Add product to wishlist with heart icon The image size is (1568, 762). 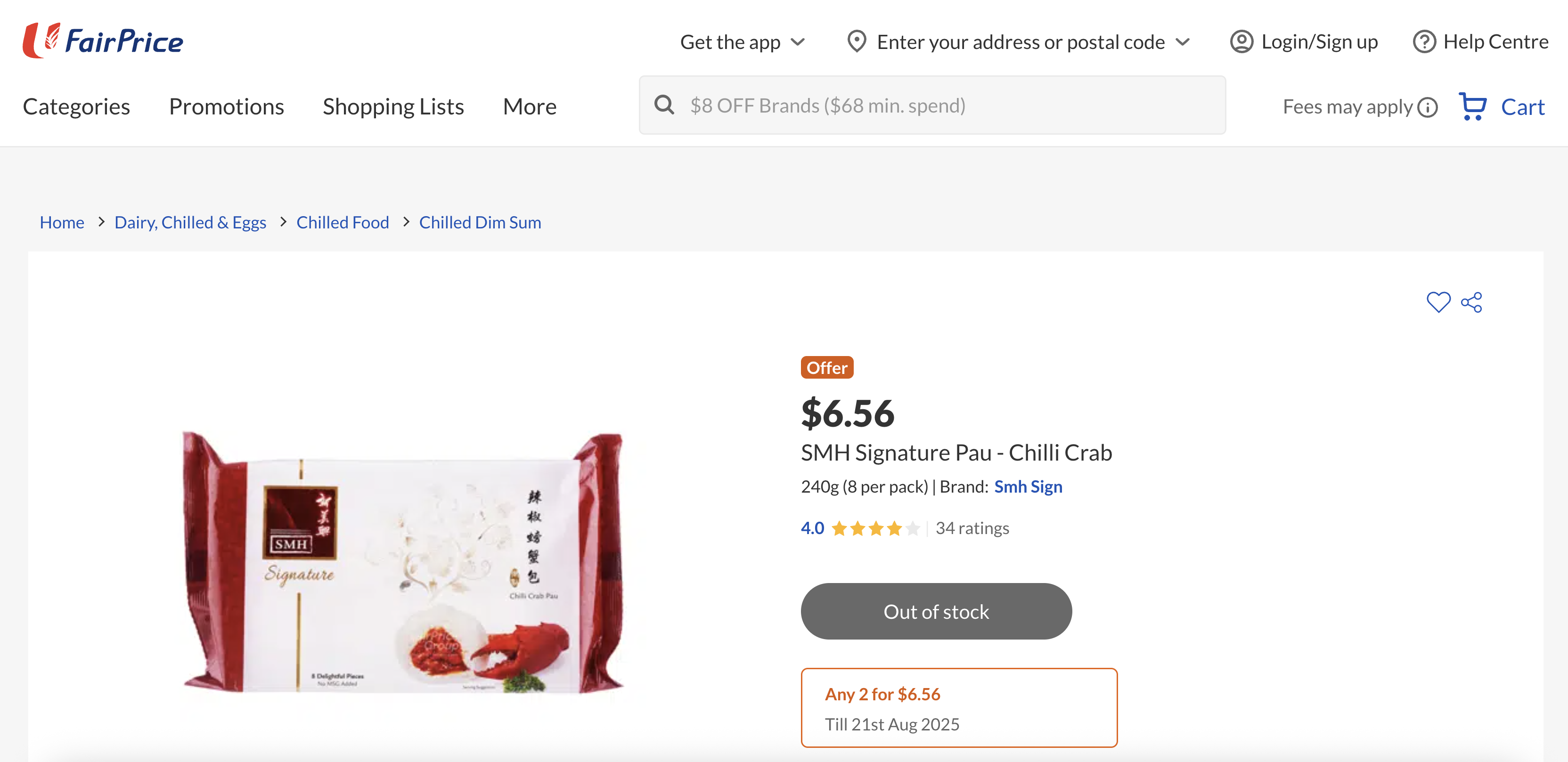[x=1438, y=302]
